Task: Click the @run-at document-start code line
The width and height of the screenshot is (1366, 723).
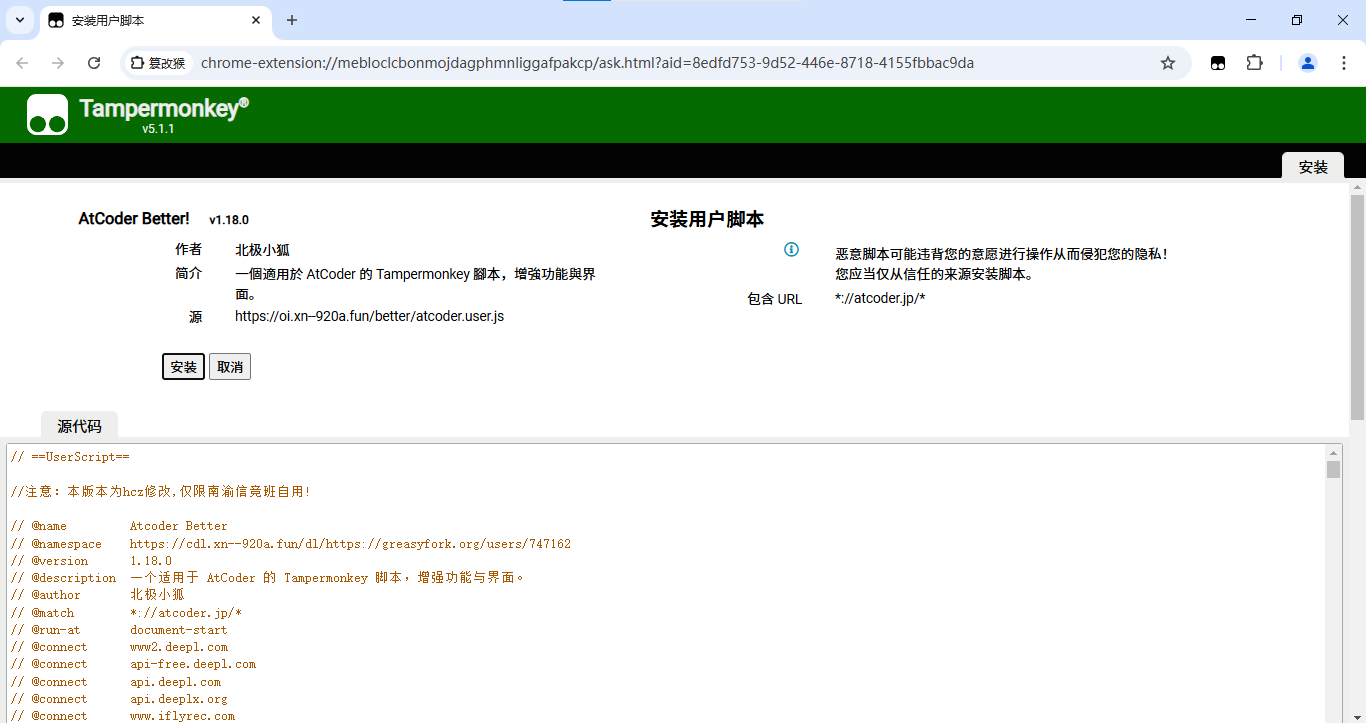Action: click(x=119, y=630)
